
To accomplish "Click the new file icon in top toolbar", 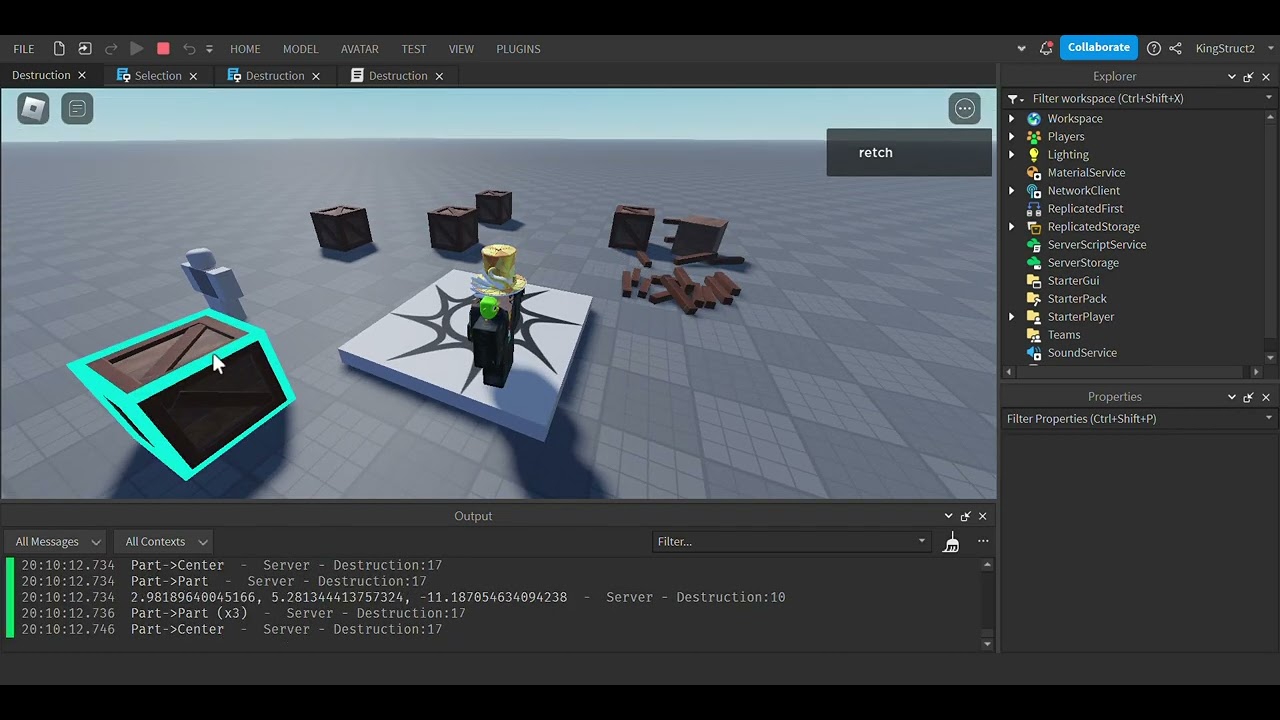I will [59, 49].
